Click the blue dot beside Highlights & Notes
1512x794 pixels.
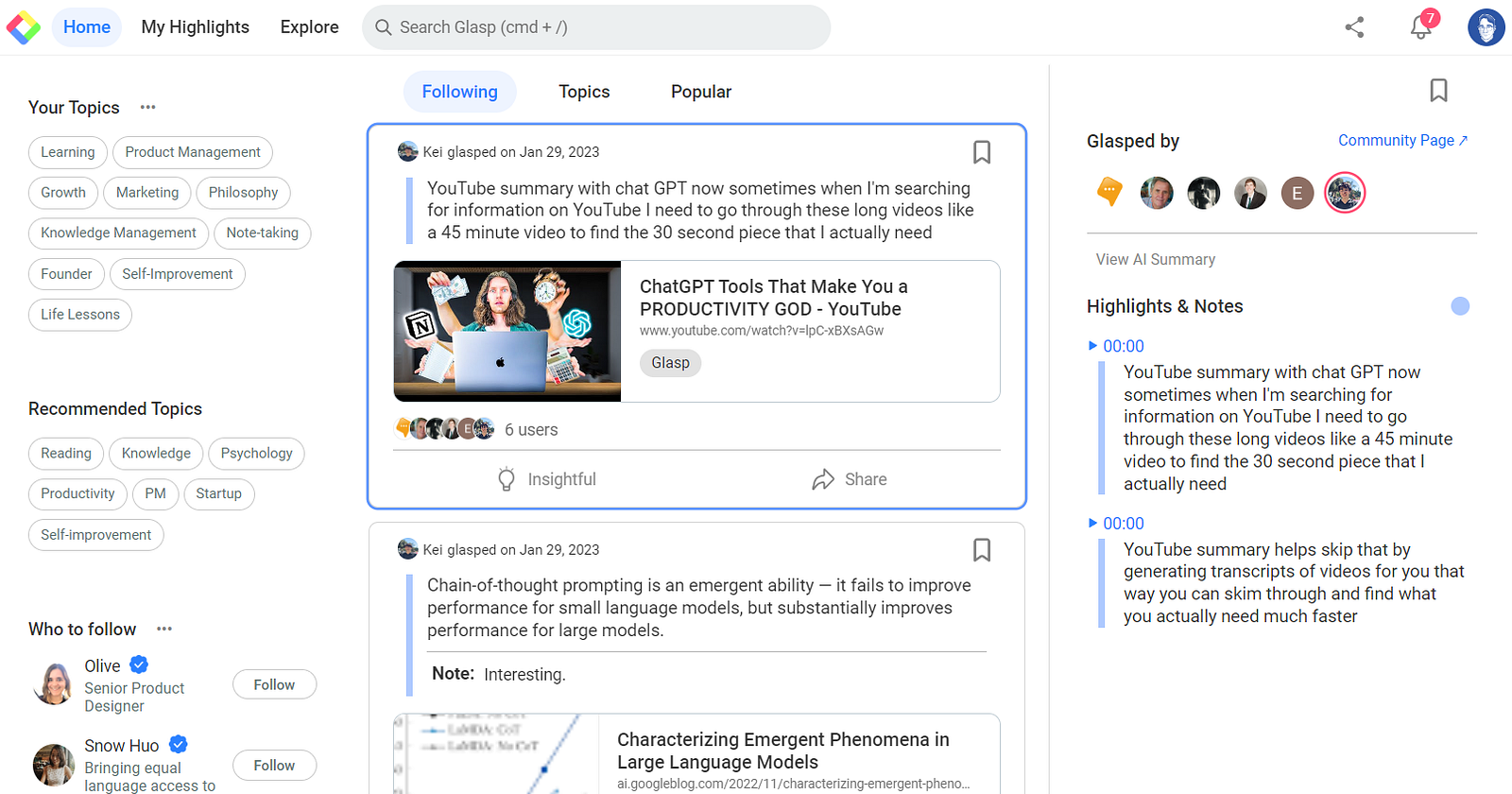1460,306
